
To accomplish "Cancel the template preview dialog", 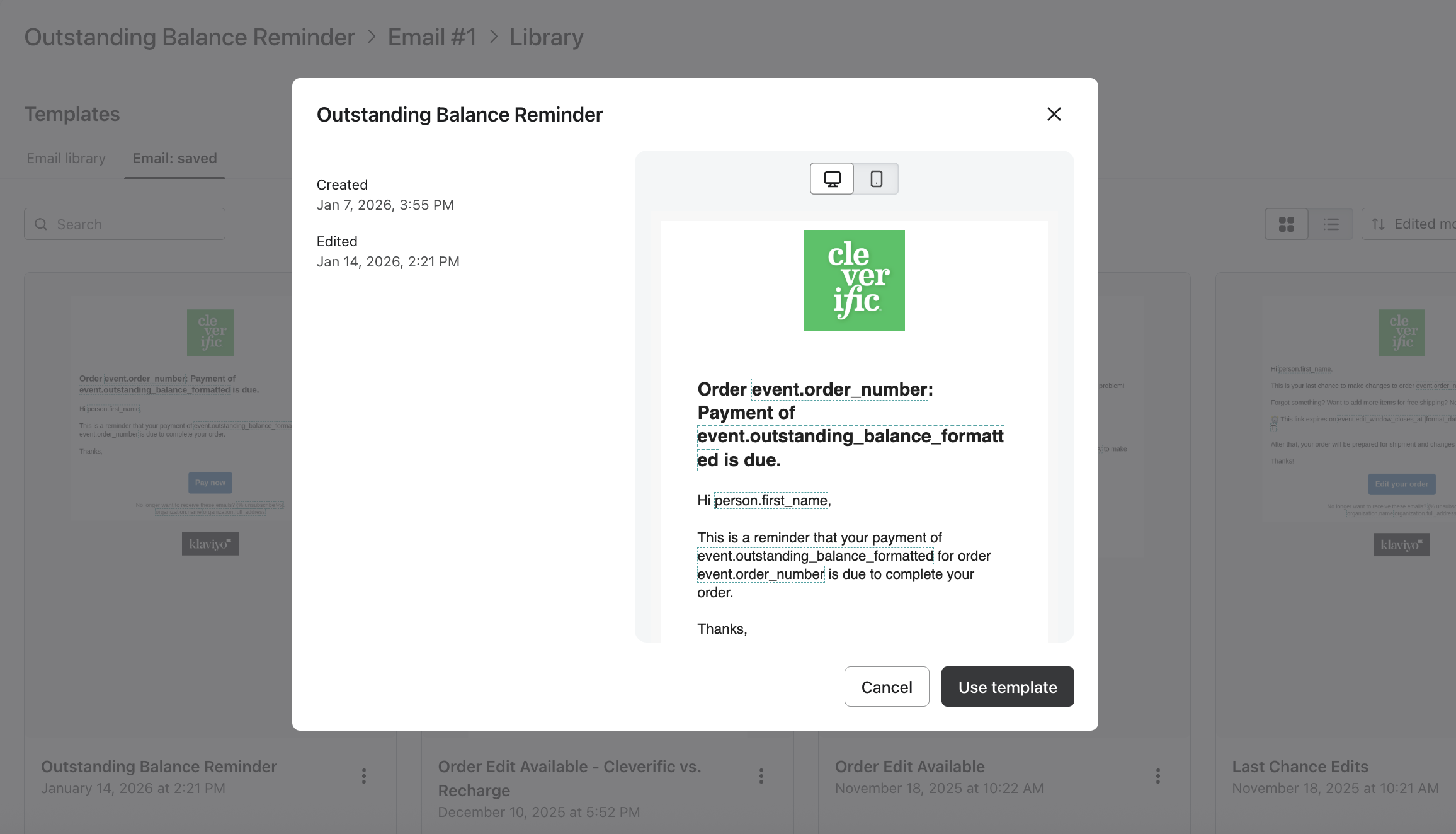I will pyautogui.click(x=886, y=687).
